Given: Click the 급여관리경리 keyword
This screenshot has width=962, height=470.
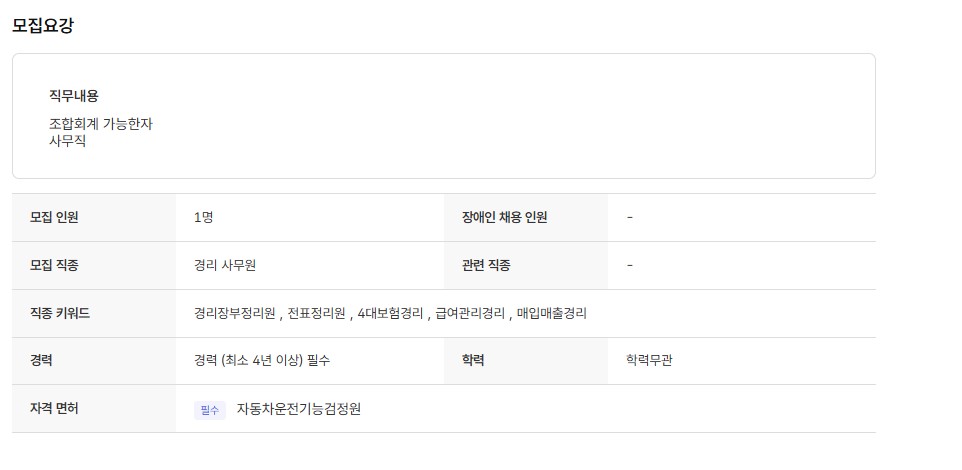Looking at the screenshot, I should click(470, 313).
